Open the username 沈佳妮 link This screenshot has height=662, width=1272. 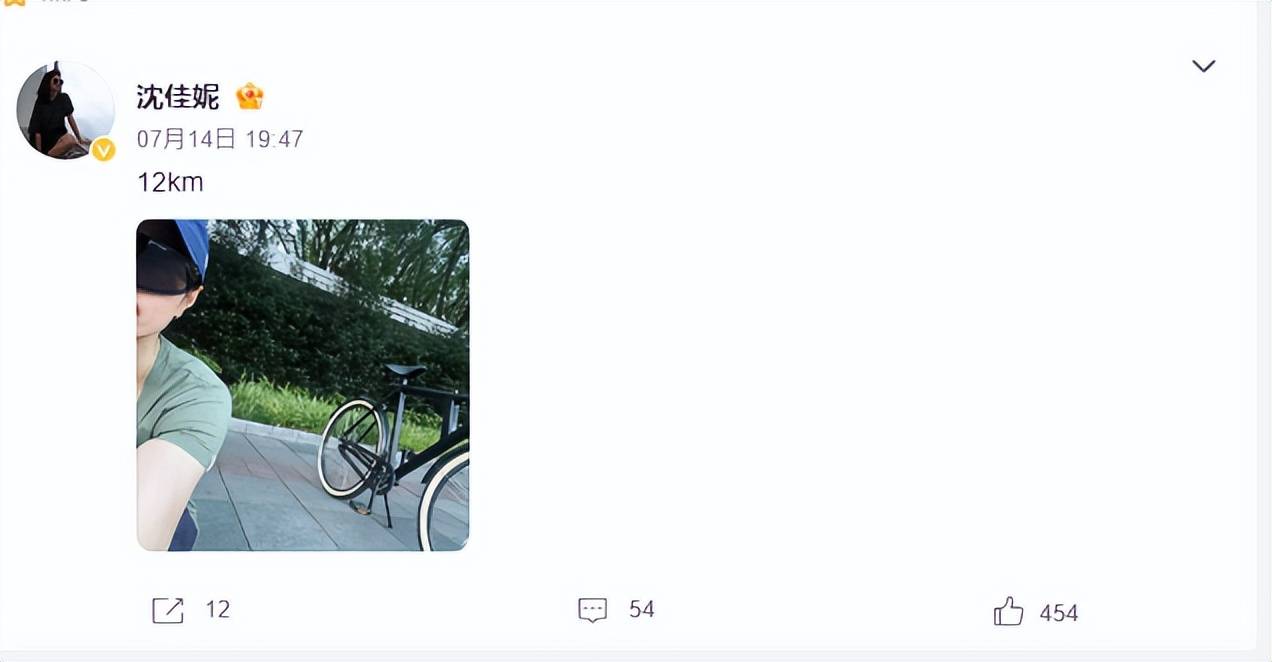(x=178, y=97)
